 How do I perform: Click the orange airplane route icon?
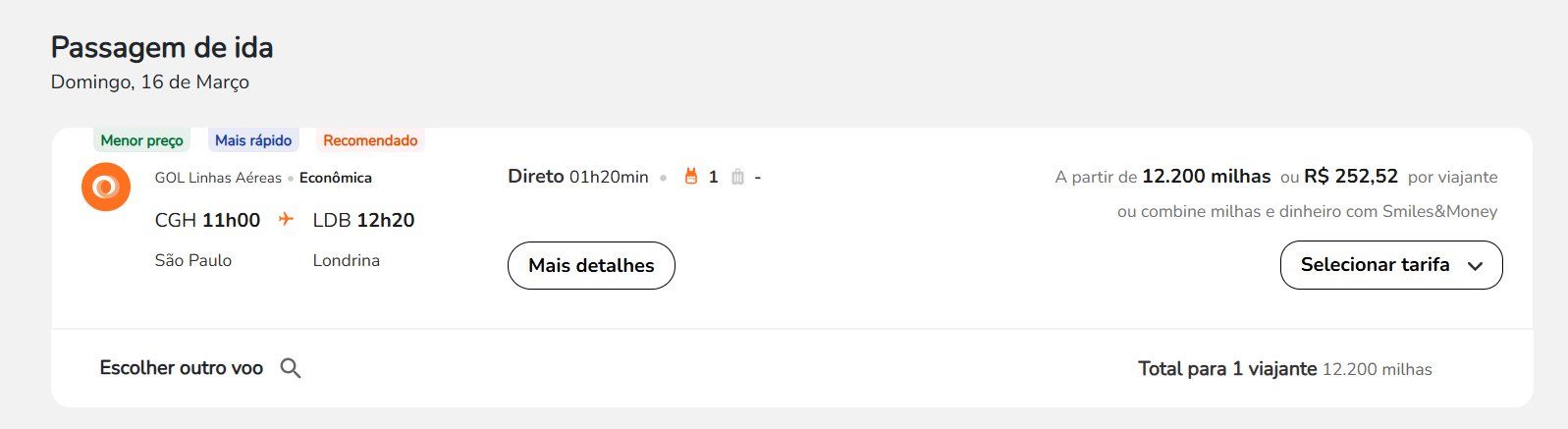(x=286, y=219)
